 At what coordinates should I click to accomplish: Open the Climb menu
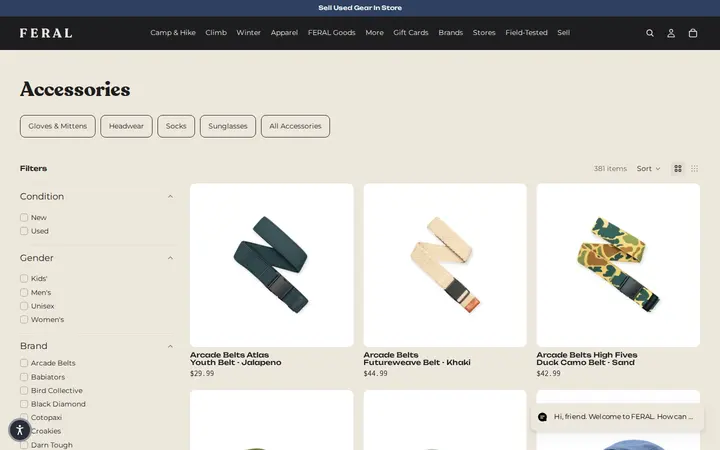(x=216, y=33)
